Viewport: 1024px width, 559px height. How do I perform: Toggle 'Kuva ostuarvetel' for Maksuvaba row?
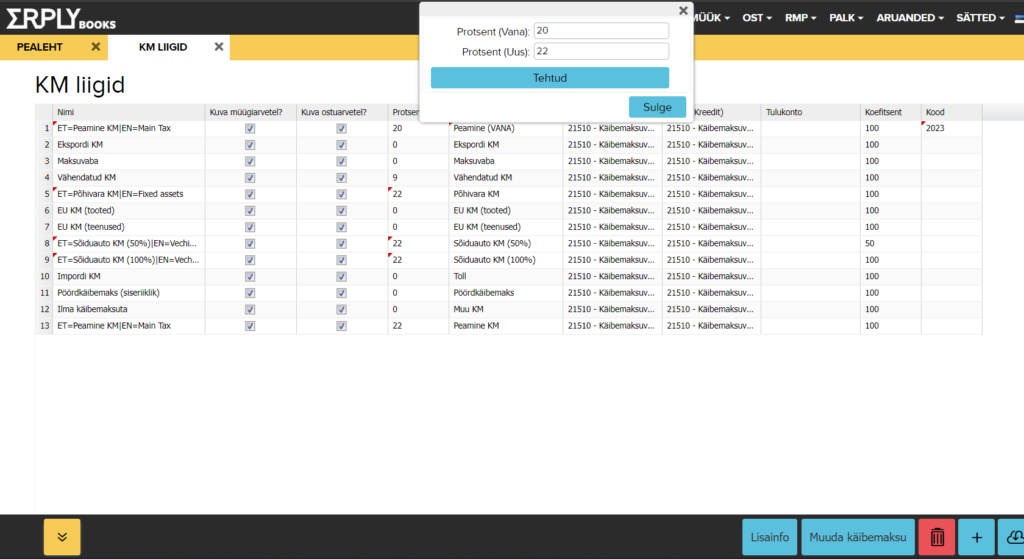[x=341, y=161]
